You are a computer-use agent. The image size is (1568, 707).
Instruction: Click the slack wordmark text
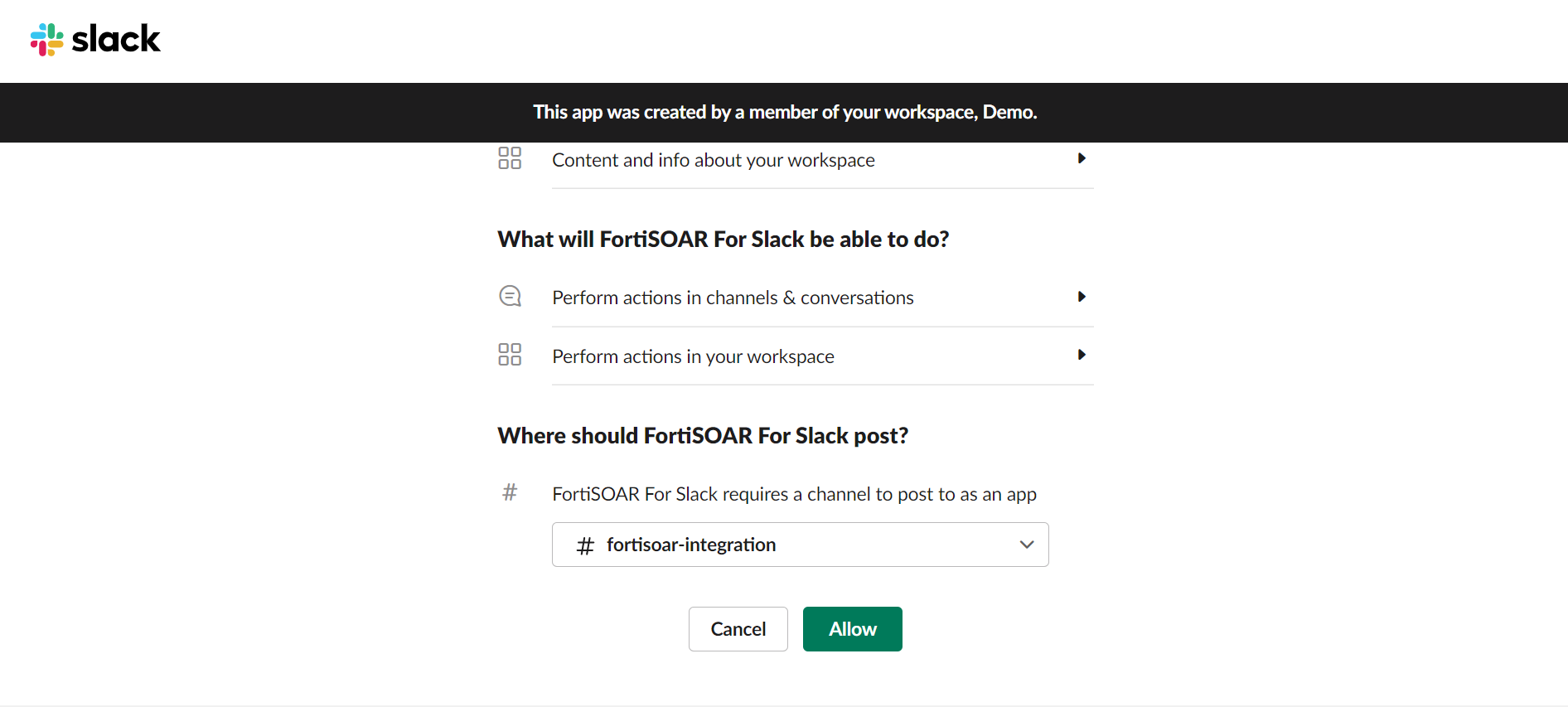(x=116, y=39)
